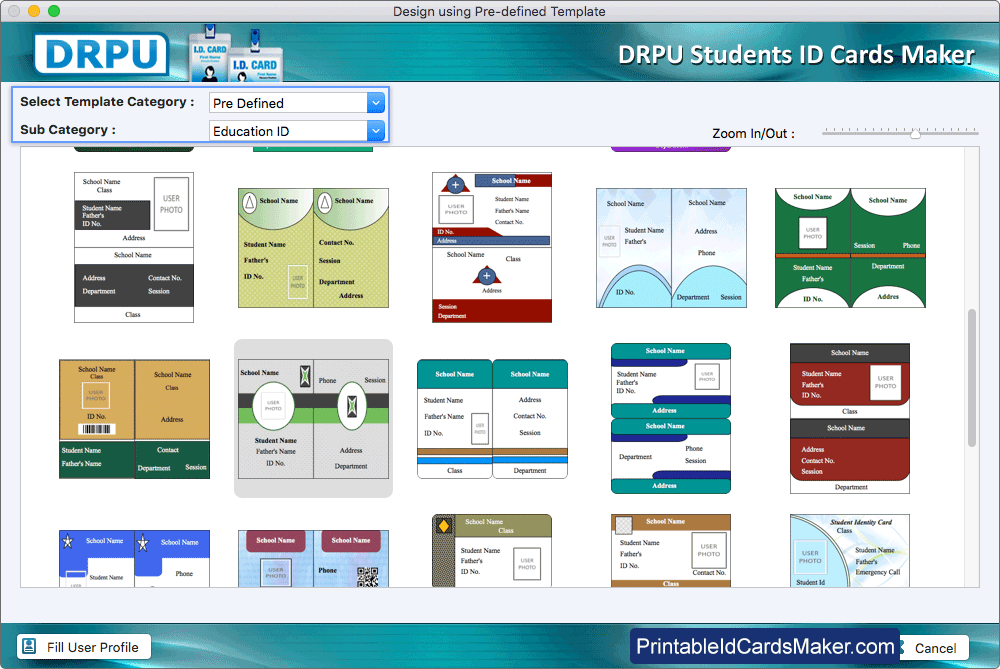Viewport: 1000px width, 669px height.
Task: Pick the light blue arch ID template
Action: tap(671, 248)
